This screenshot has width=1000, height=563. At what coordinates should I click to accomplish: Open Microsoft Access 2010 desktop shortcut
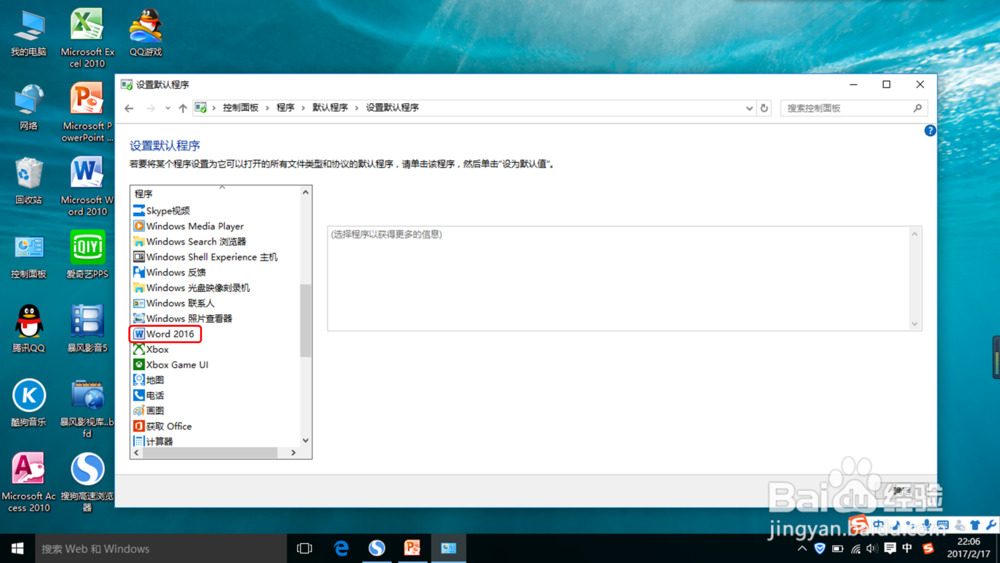coord(28,482)
